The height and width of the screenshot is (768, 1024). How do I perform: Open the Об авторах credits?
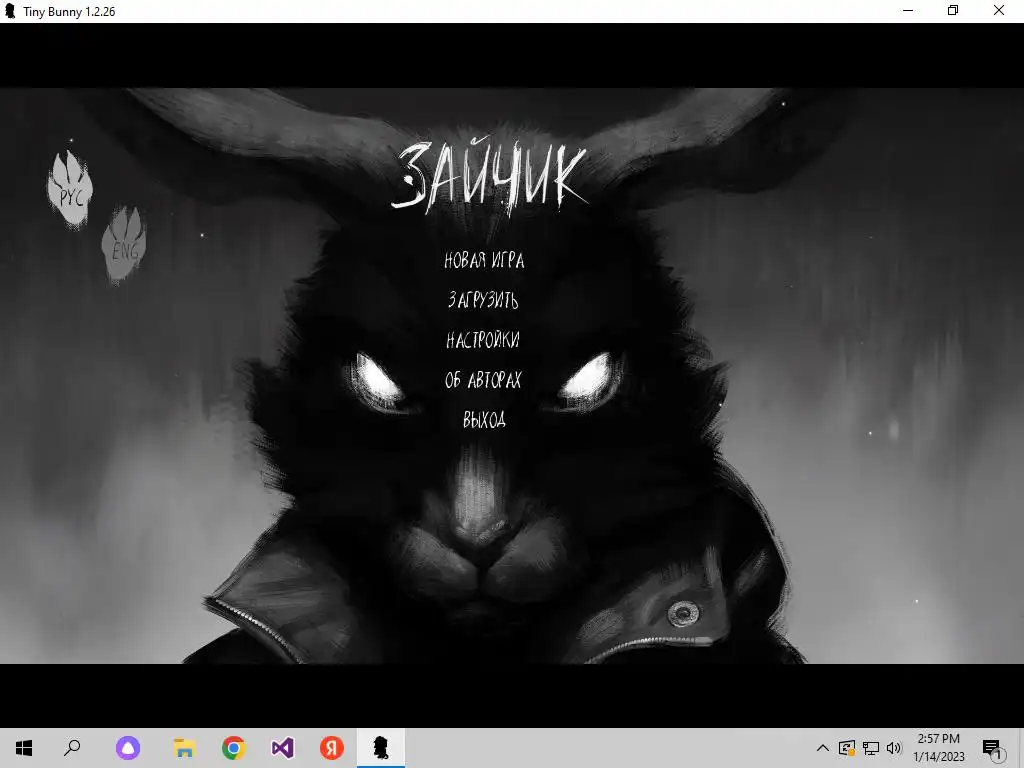483,379
